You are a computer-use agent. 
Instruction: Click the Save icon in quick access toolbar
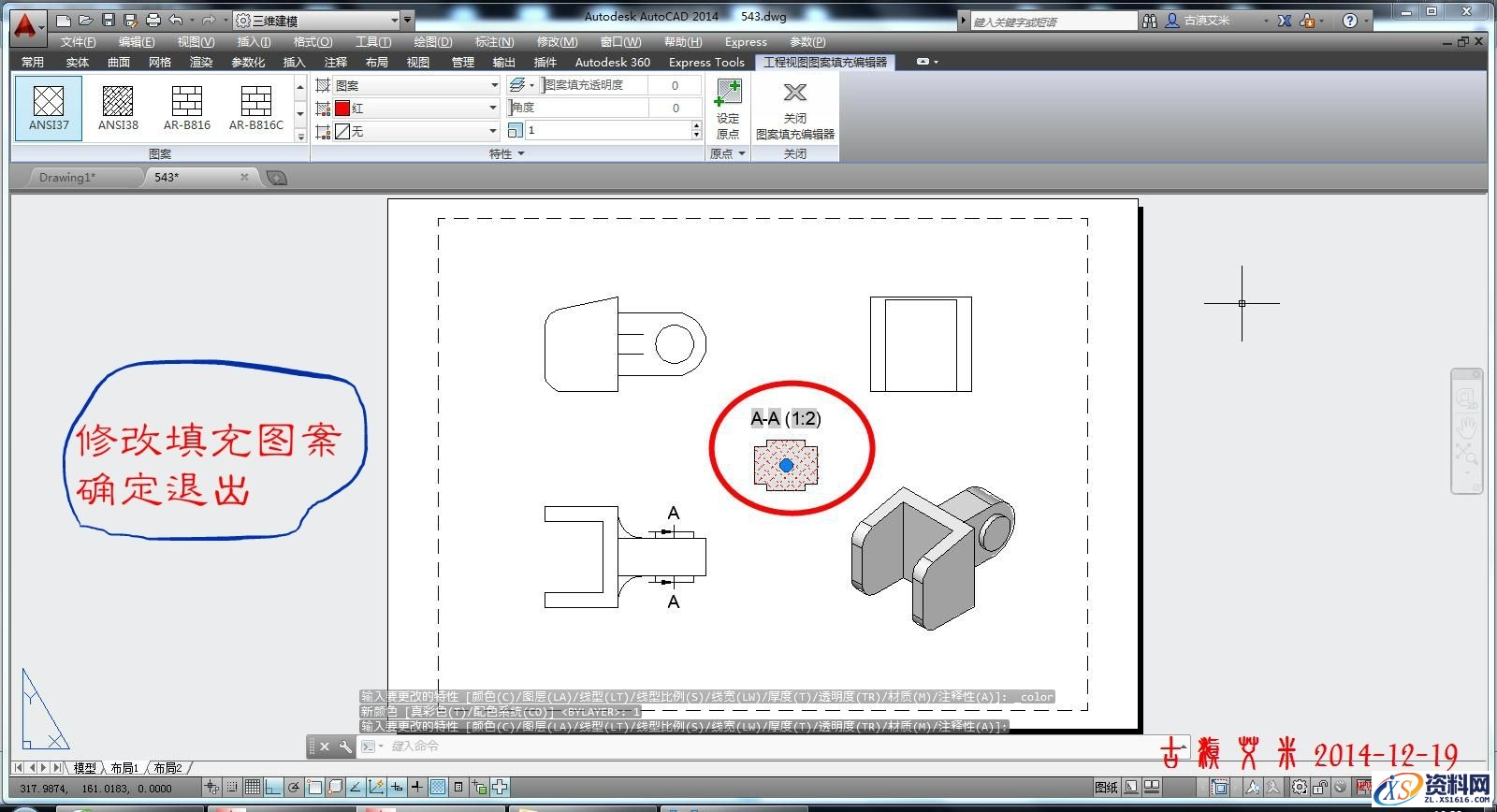point(109,20)
